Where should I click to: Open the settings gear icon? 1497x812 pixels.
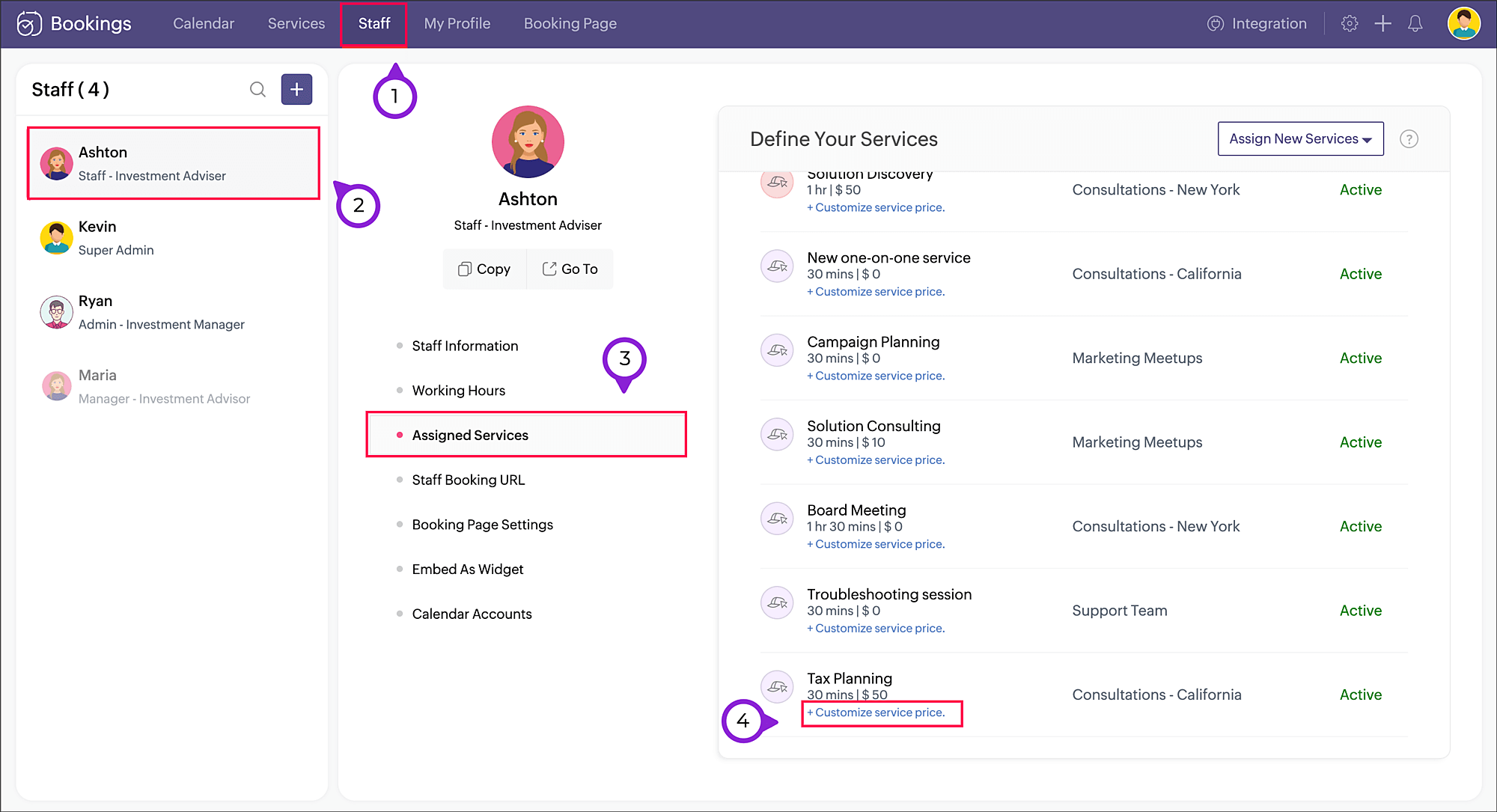tap(1349, 24)
